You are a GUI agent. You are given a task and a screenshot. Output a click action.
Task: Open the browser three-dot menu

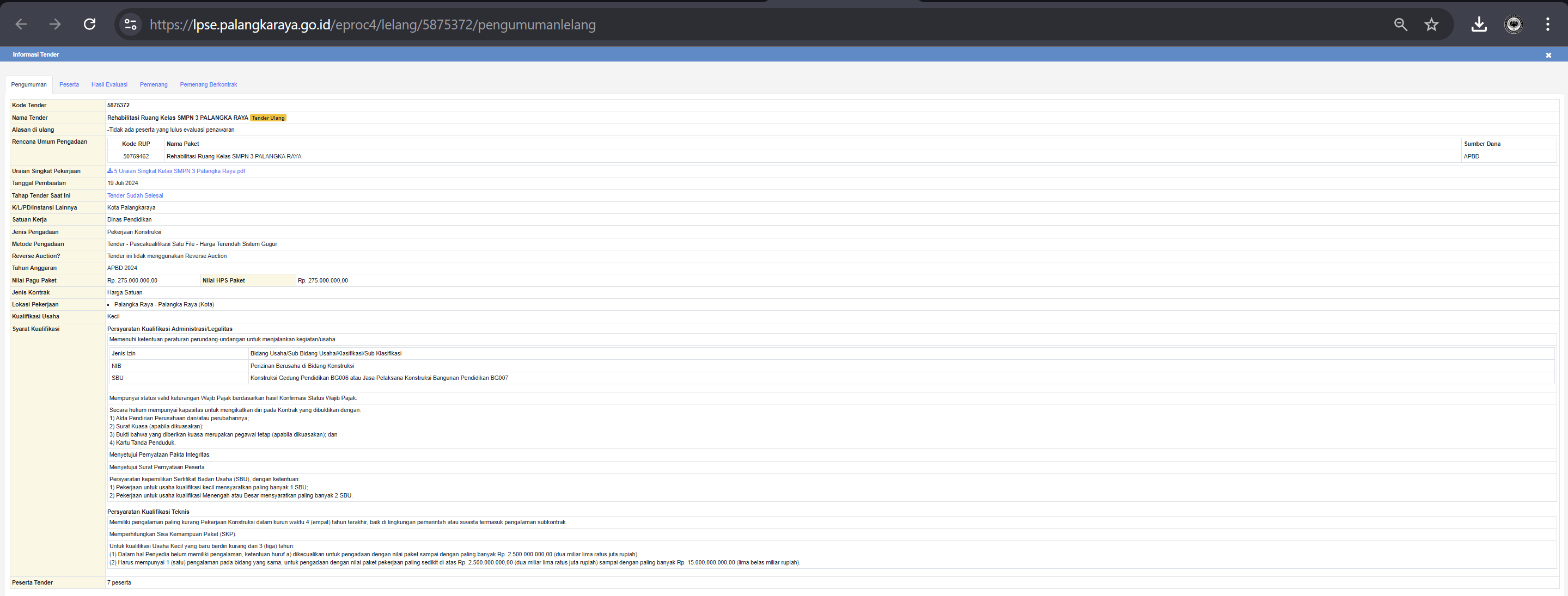(1548, 24)
